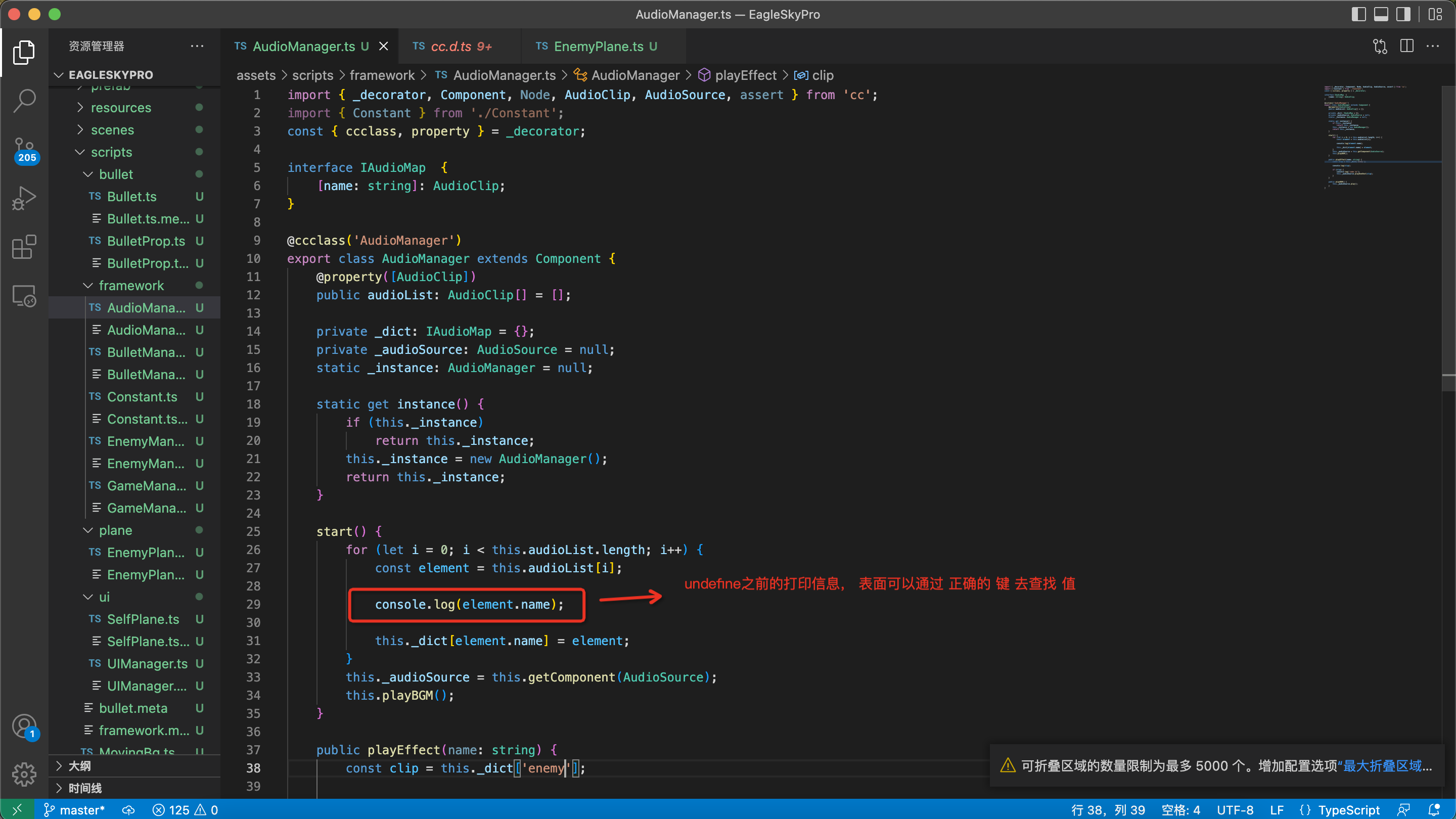
Task: Toggle the secondary sidebar layout button
Action: tap(1403, 14)
